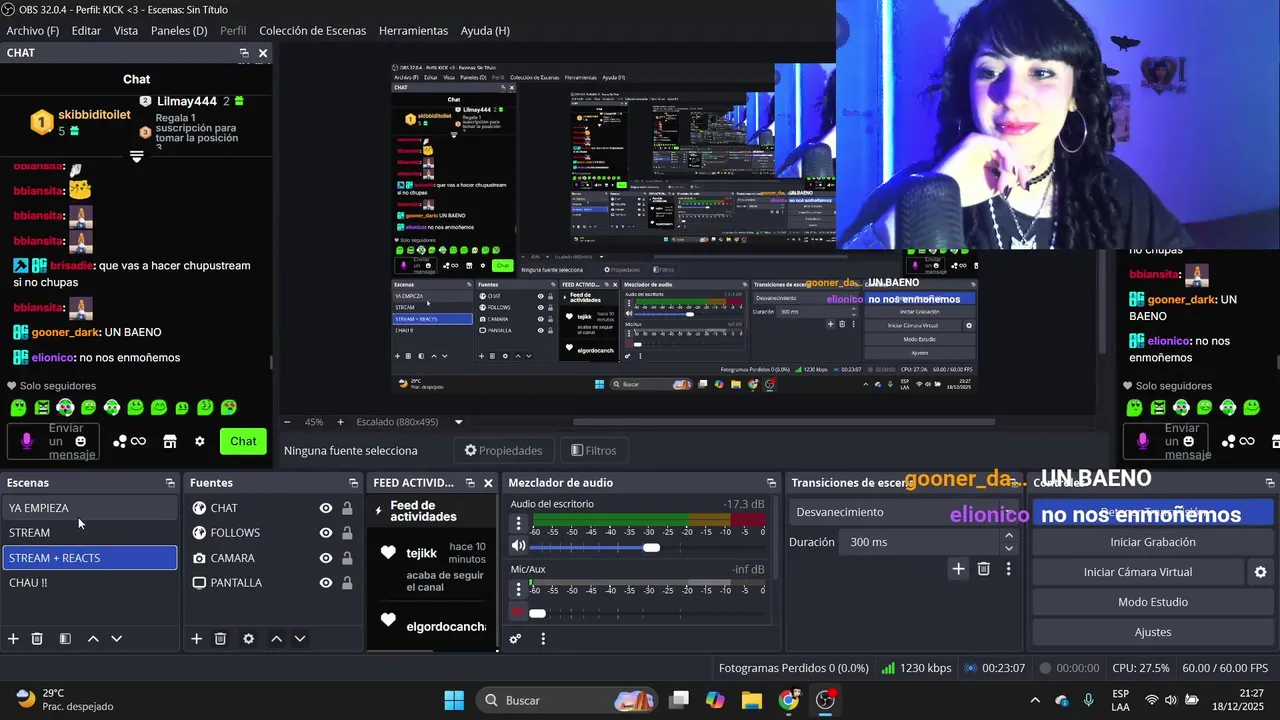Open source properties gear in Fuentes toolbar
The image size is (1280, 720).
click(249, 639)
